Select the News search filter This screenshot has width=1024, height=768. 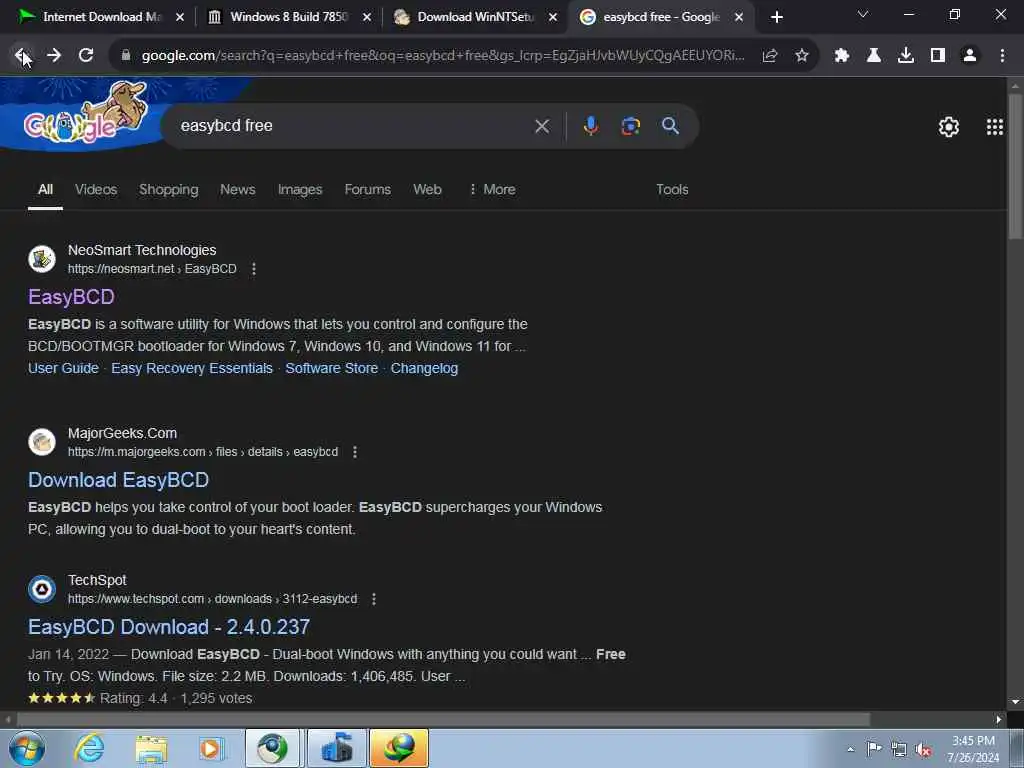tap(238, 189)
